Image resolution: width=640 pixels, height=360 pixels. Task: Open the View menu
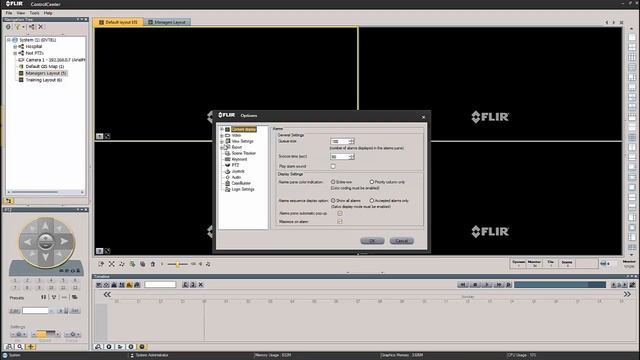21,13
